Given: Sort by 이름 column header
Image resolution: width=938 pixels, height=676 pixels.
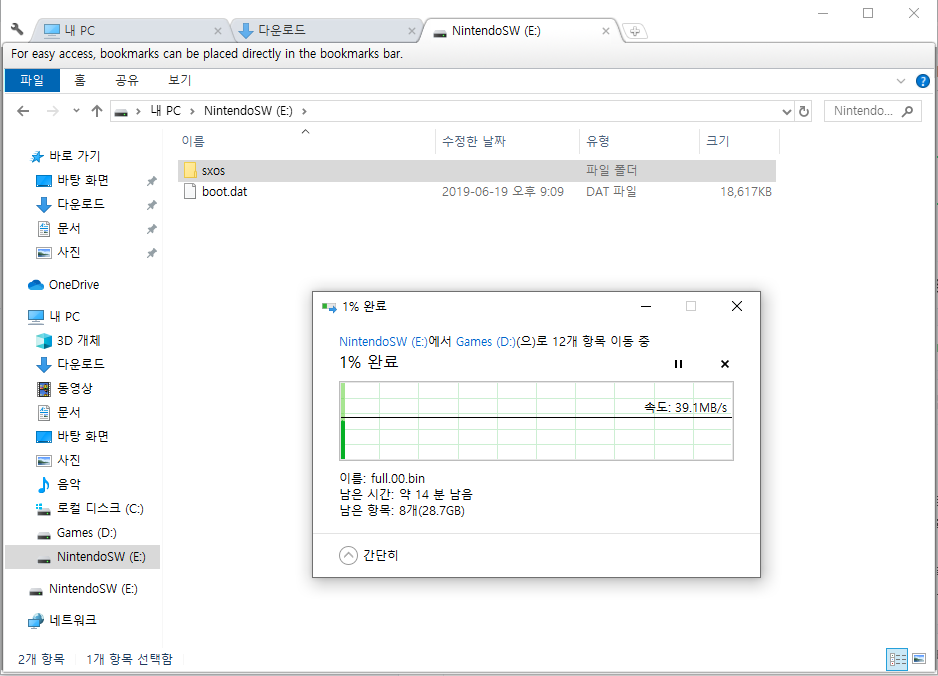Looking at the screenshot, I should click(x=306, y=141).
